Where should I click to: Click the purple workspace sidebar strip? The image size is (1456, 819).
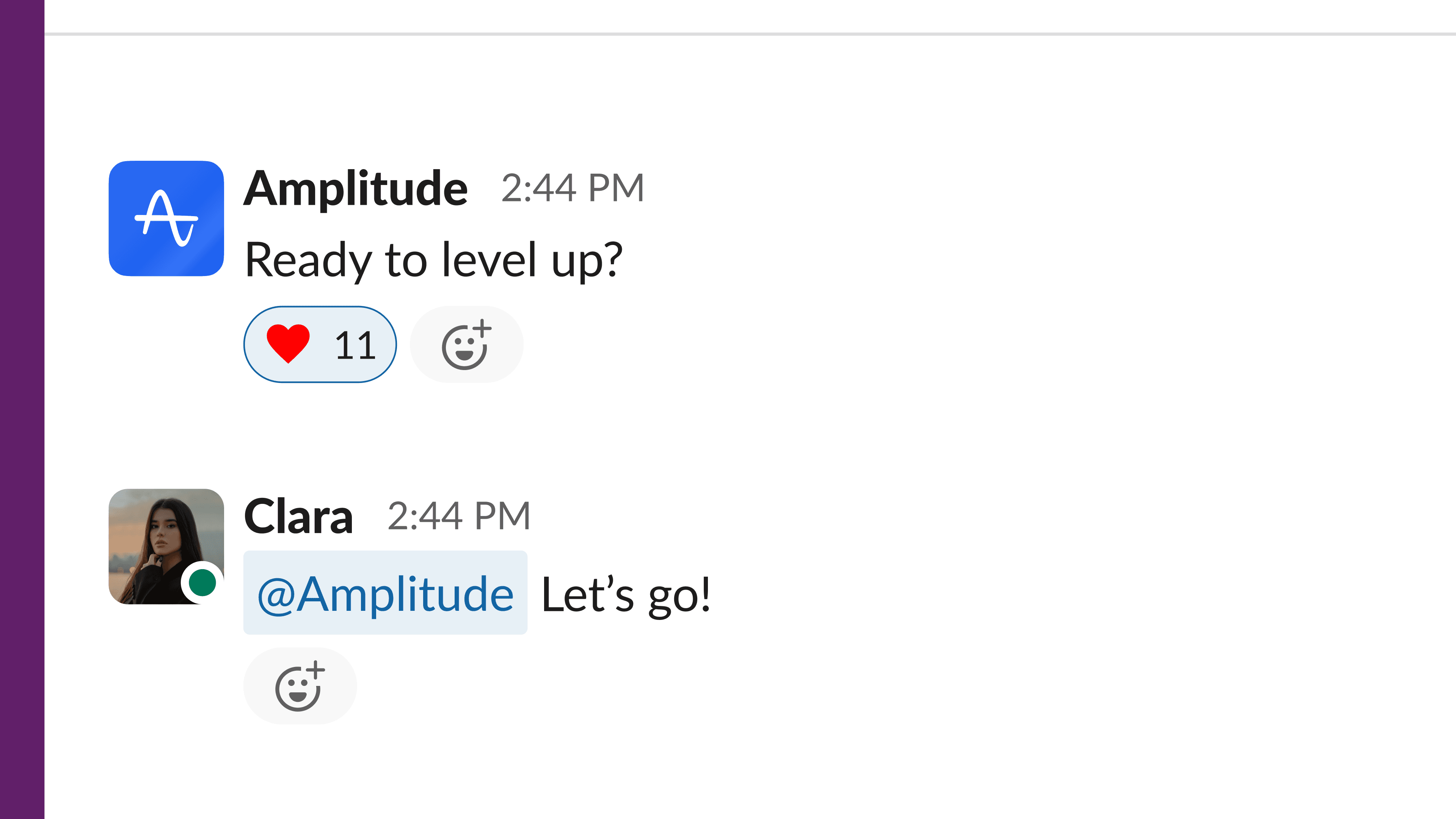[x=22, y=409]
